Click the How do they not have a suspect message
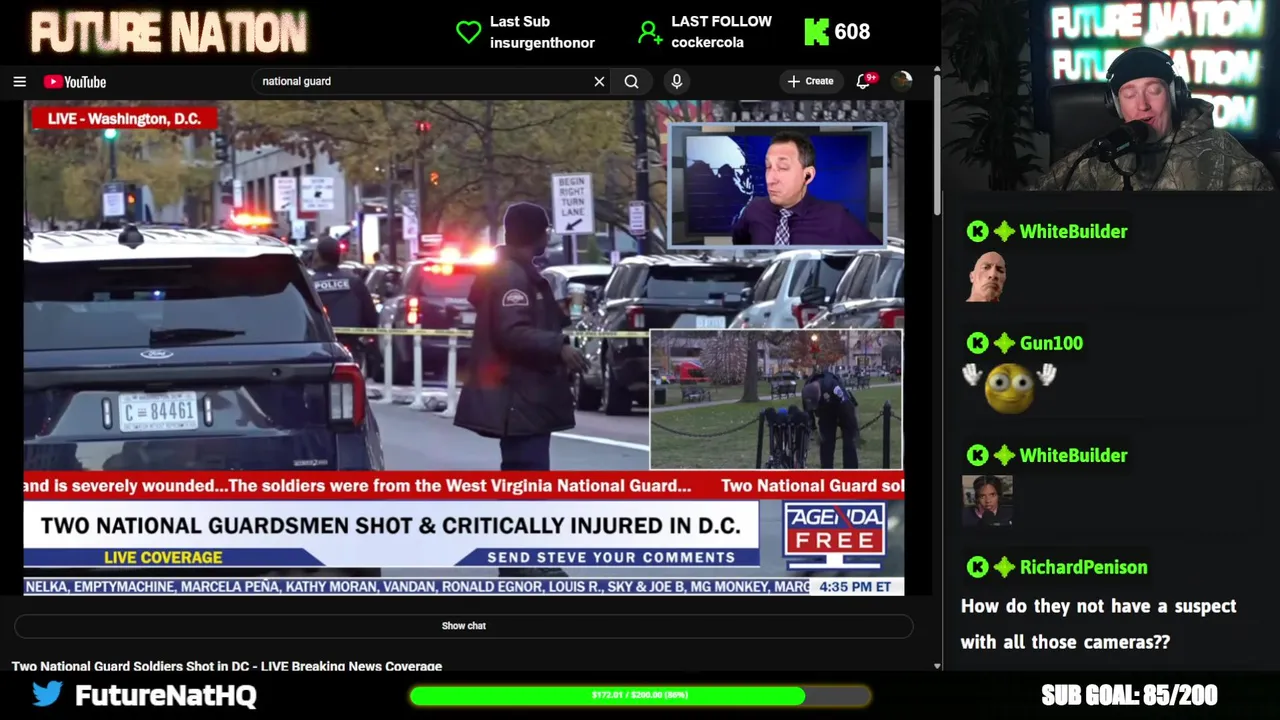 (x=1098, y=624)
